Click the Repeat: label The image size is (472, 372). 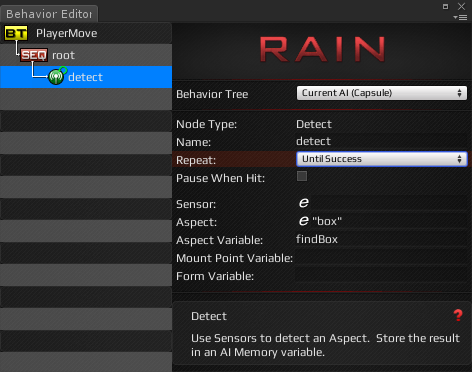pyautogui.click(x=196, y=160)
